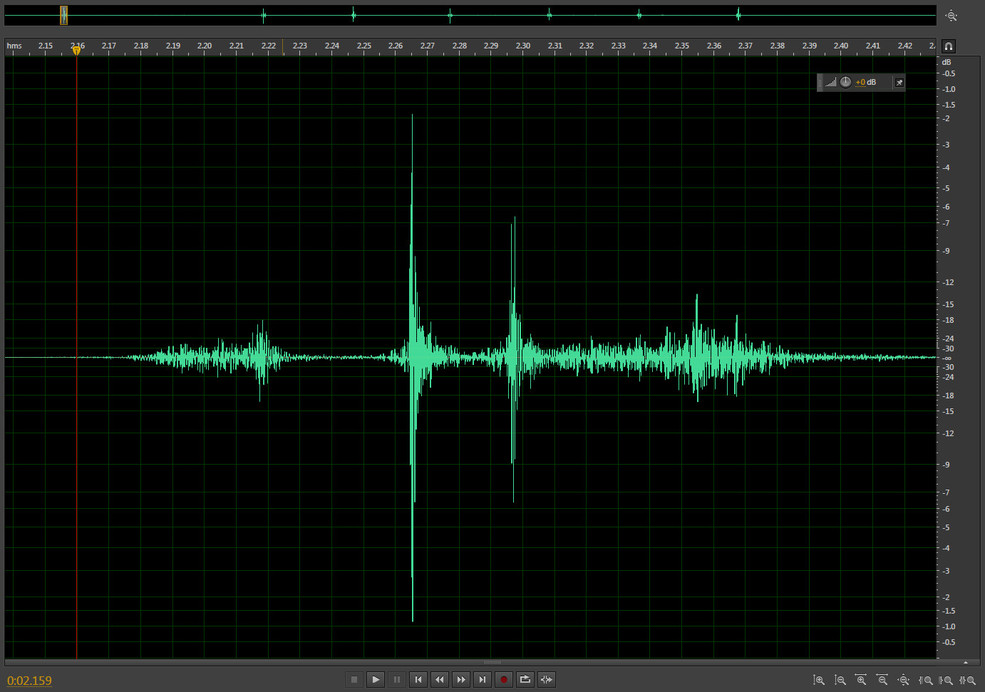This screenshot has width=985, height=692.
Task: Click the highlighted view box in overview navigator
Action: point(63,16)
